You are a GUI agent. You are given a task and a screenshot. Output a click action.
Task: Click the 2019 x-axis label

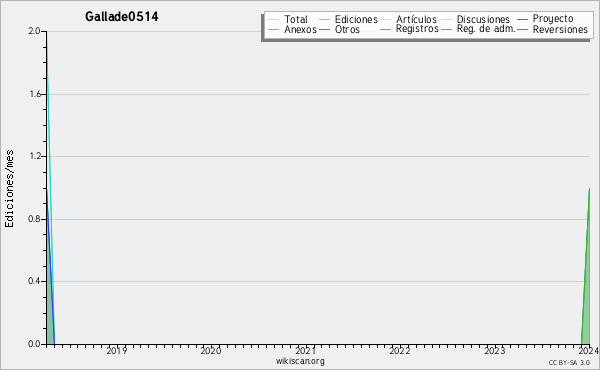click(x=117, y=350)
